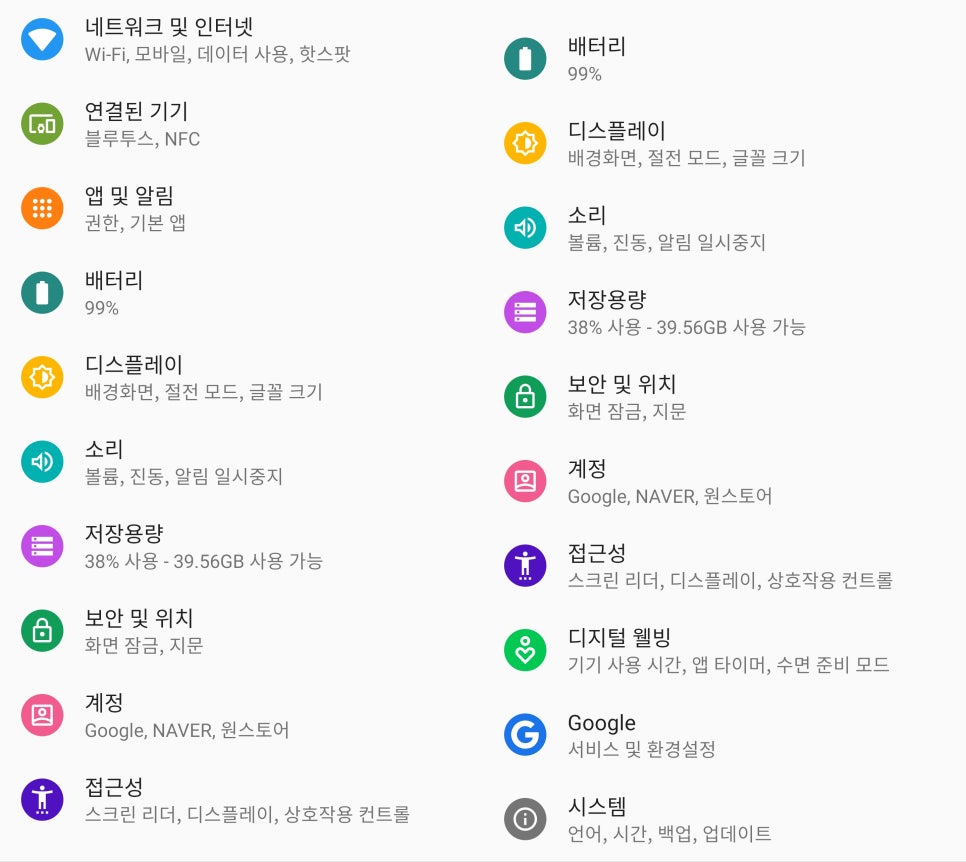This screenshot has height=862, width=966.
Task: Open Google 서비스 및 환경설정
Action: 724,734
